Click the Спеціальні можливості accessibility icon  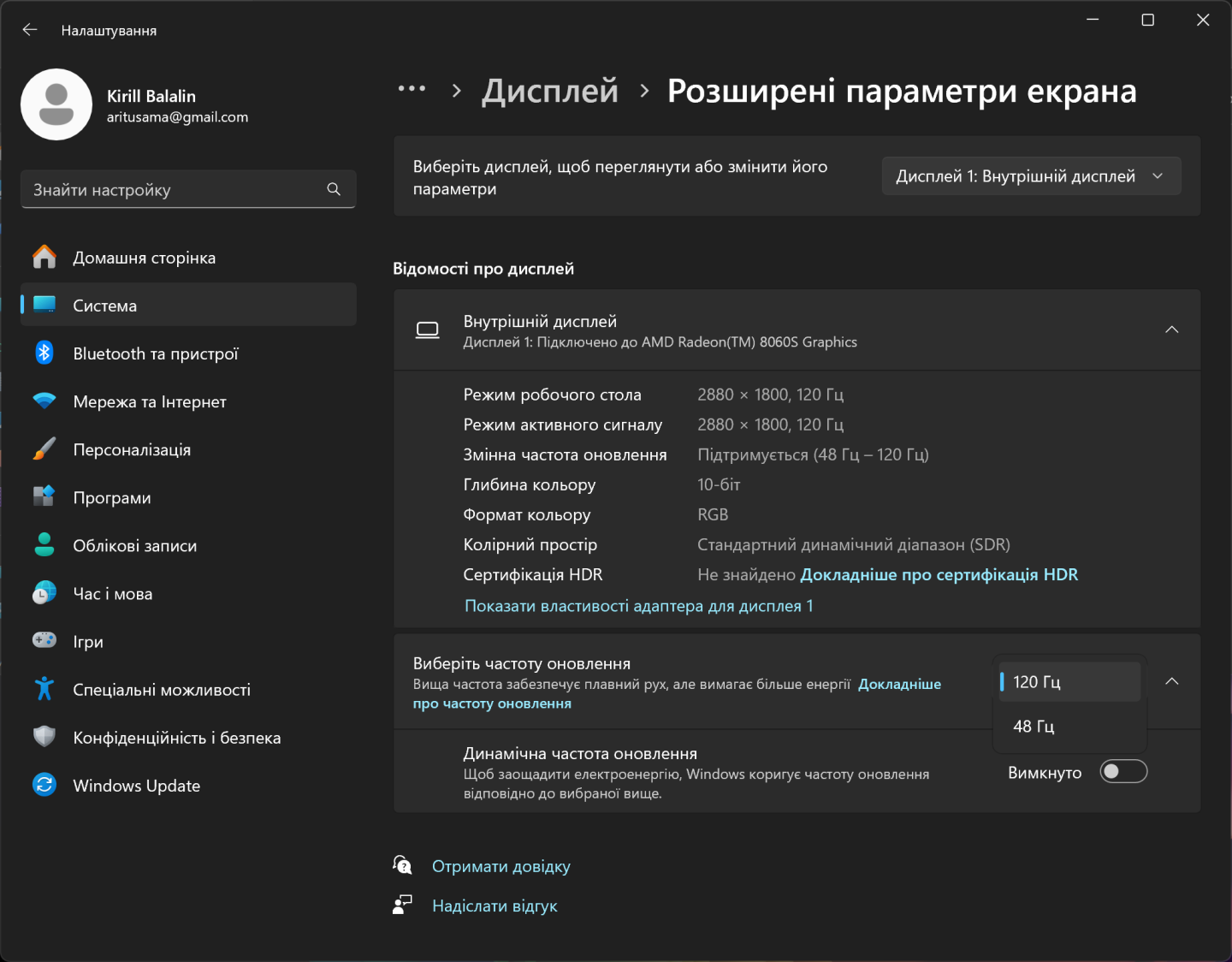[44, 689]
